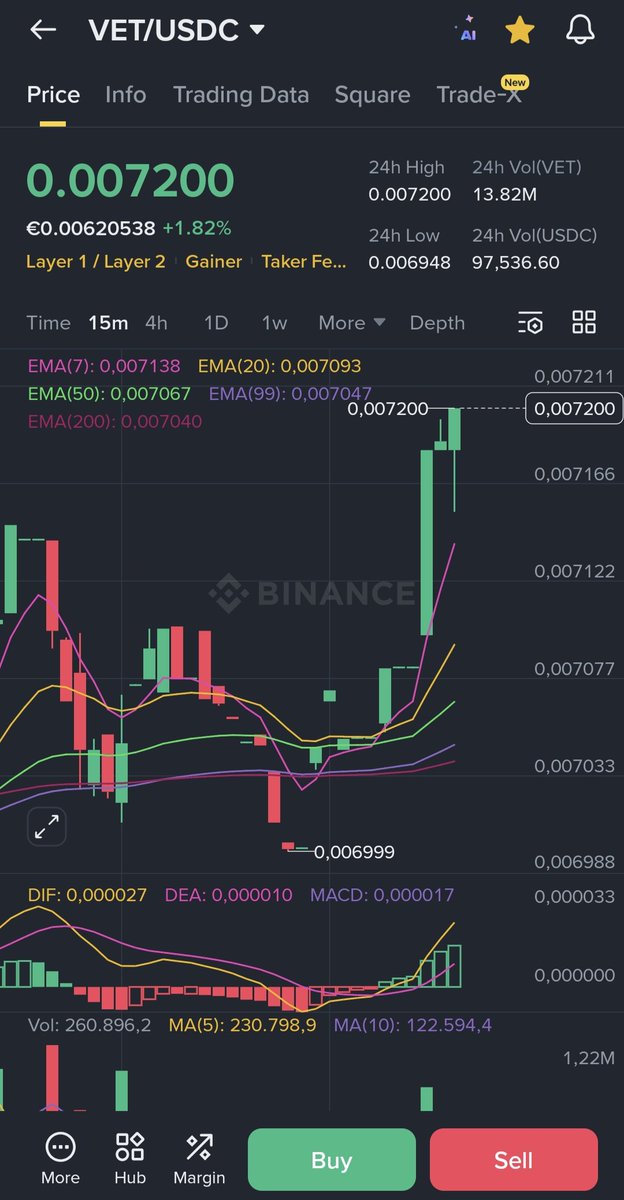The height and width of the screenshot is (1200, 624).
Task: Tap the red Sell button
Action: tap(514, 1160)
